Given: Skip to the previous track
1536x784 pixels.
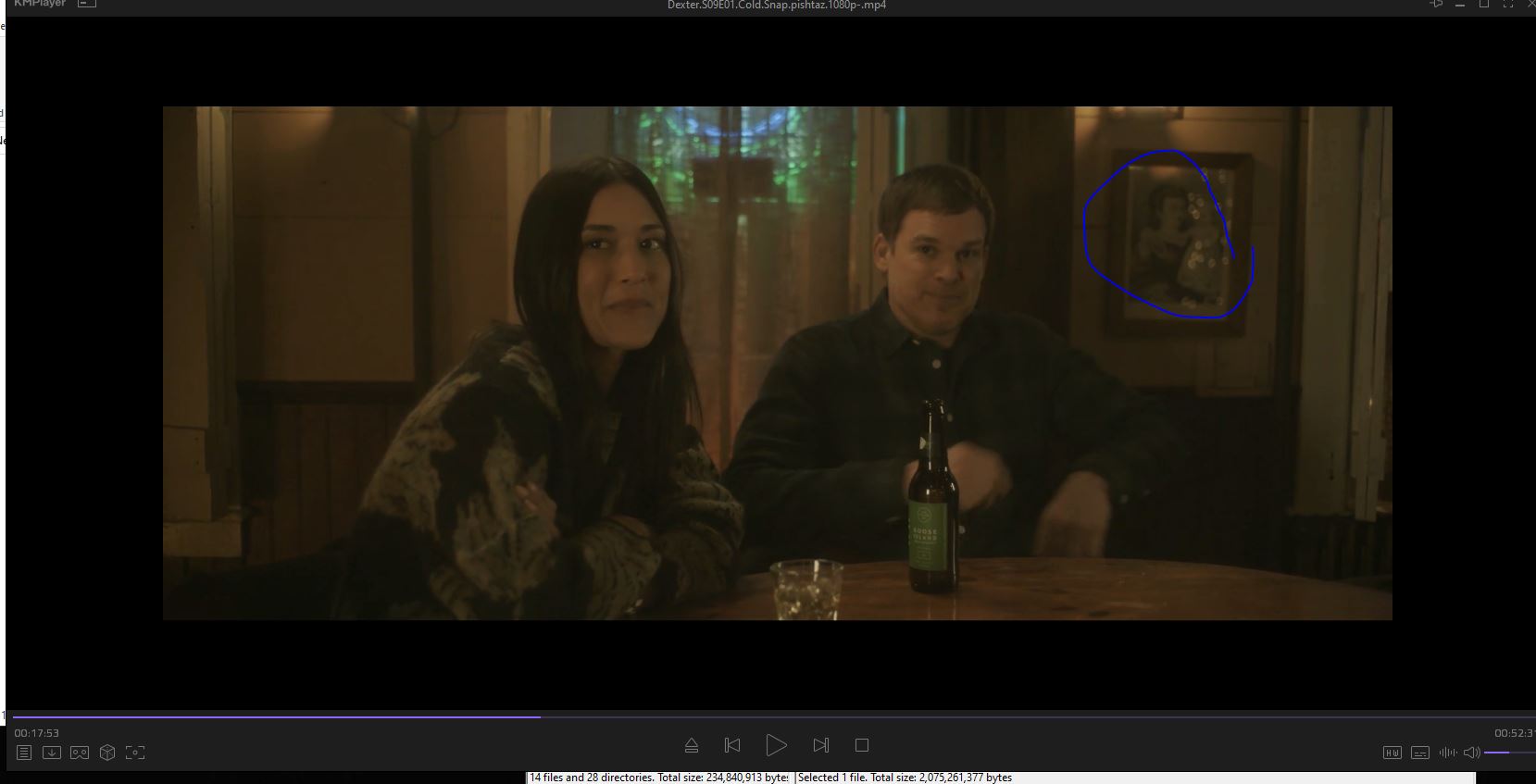Looking at the screenshot, I should (732, 745).
